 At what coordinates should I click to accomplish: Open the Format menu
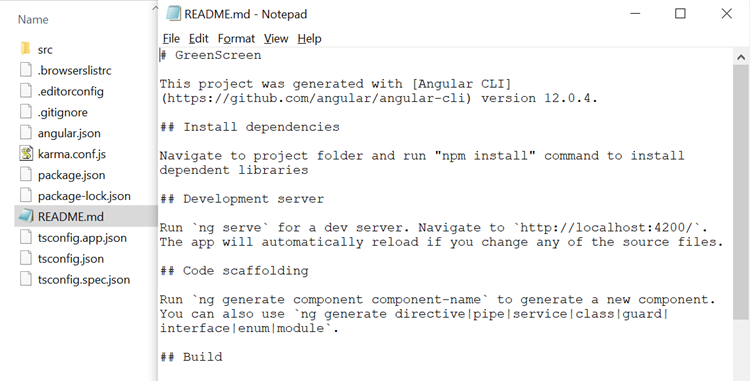236,39
